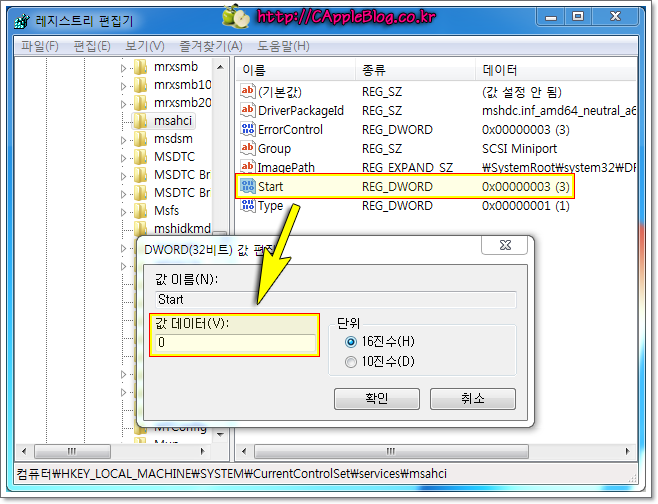Select the msahci folder icon in tree

tap(141, 121)
